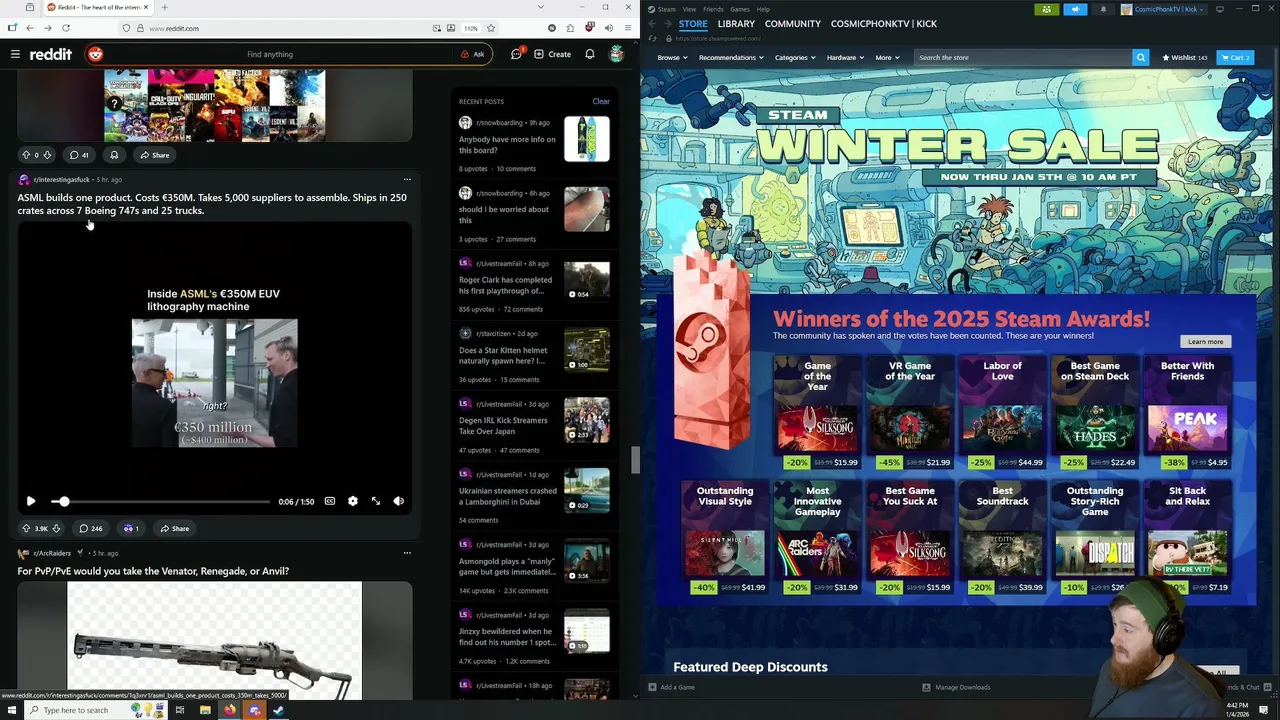
Task: Give award on the ASML post
Action: 131,528
